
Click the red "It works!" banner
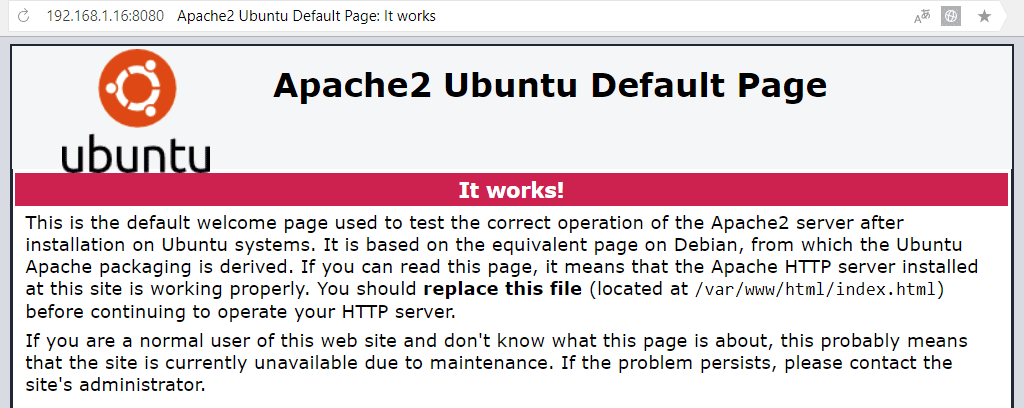coord(510,190)
